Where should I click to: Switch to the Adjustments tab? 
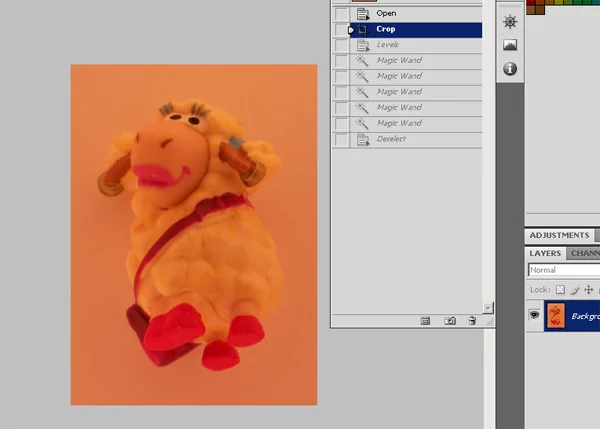click(559, 235)
